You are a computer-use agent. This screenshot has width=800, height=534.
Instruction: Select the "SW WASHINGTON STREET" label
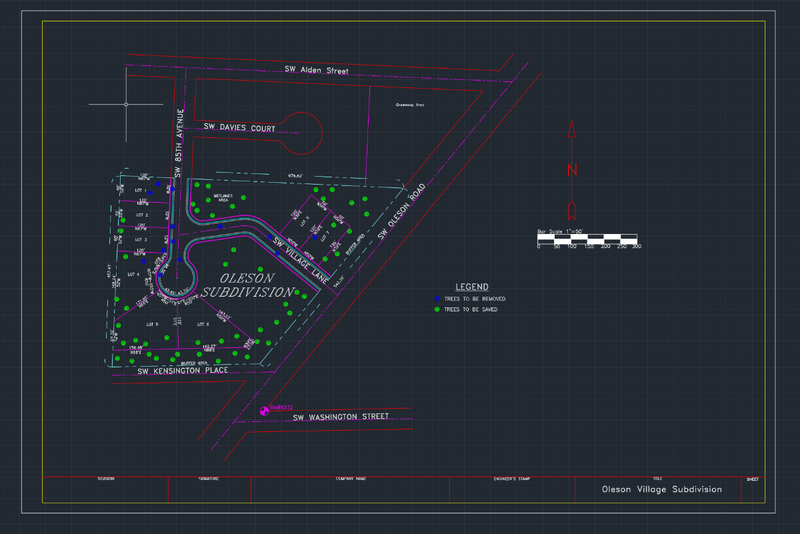(x=341, y=417)
